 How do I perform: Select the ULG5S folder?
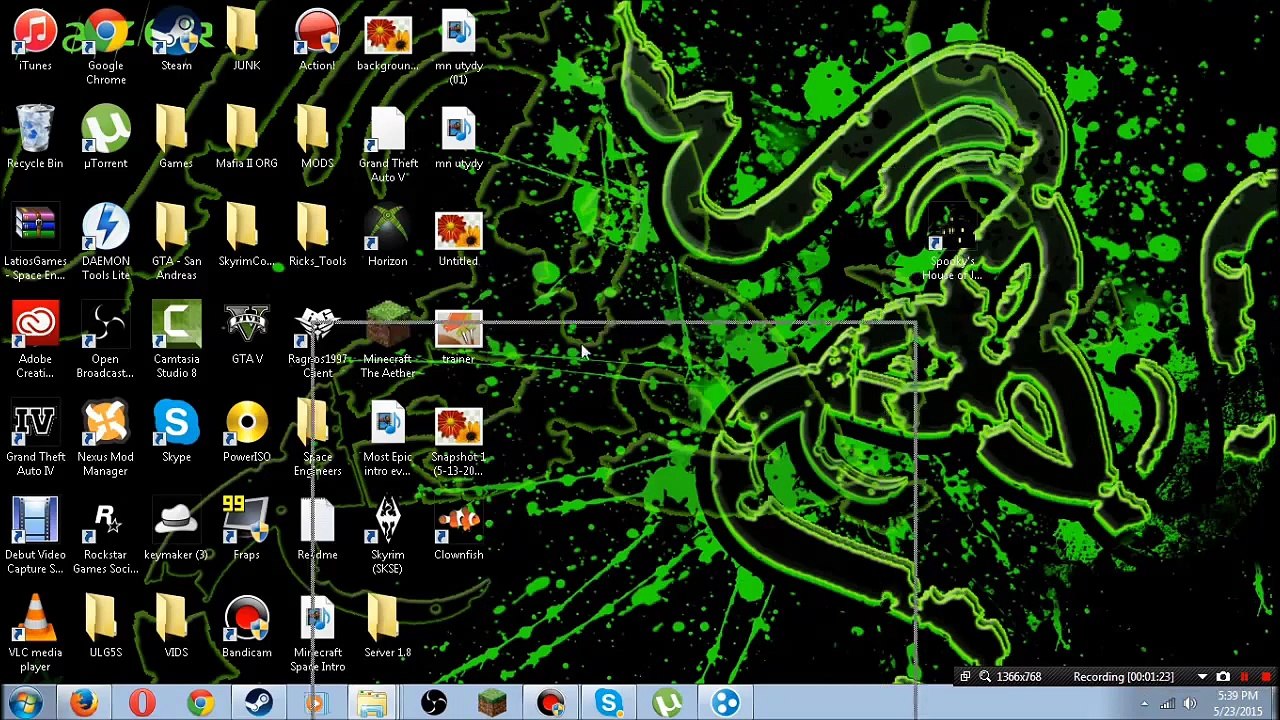(105, 628)
